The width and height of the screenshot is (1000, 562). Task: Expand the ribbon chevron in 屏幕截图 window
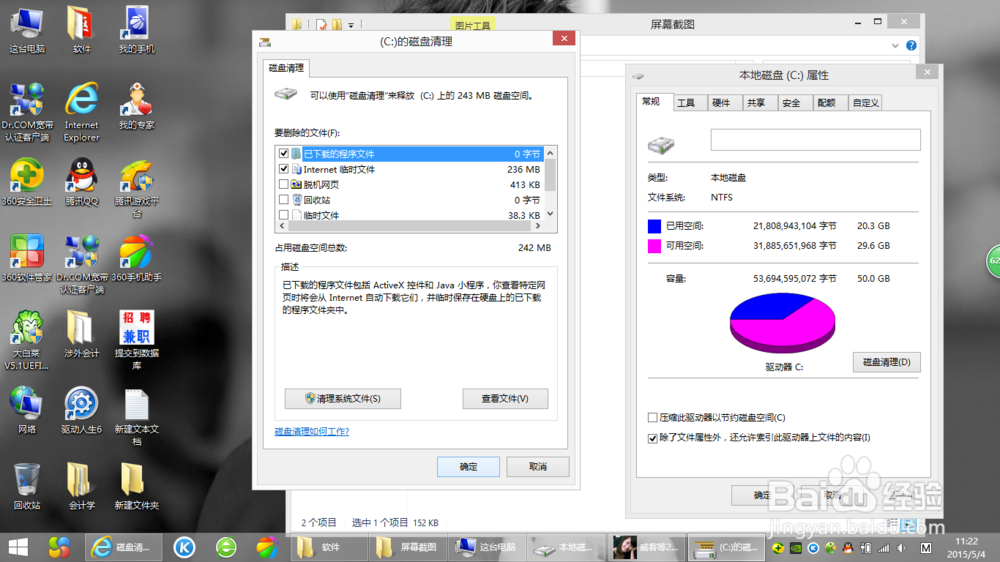pos(895,46)
